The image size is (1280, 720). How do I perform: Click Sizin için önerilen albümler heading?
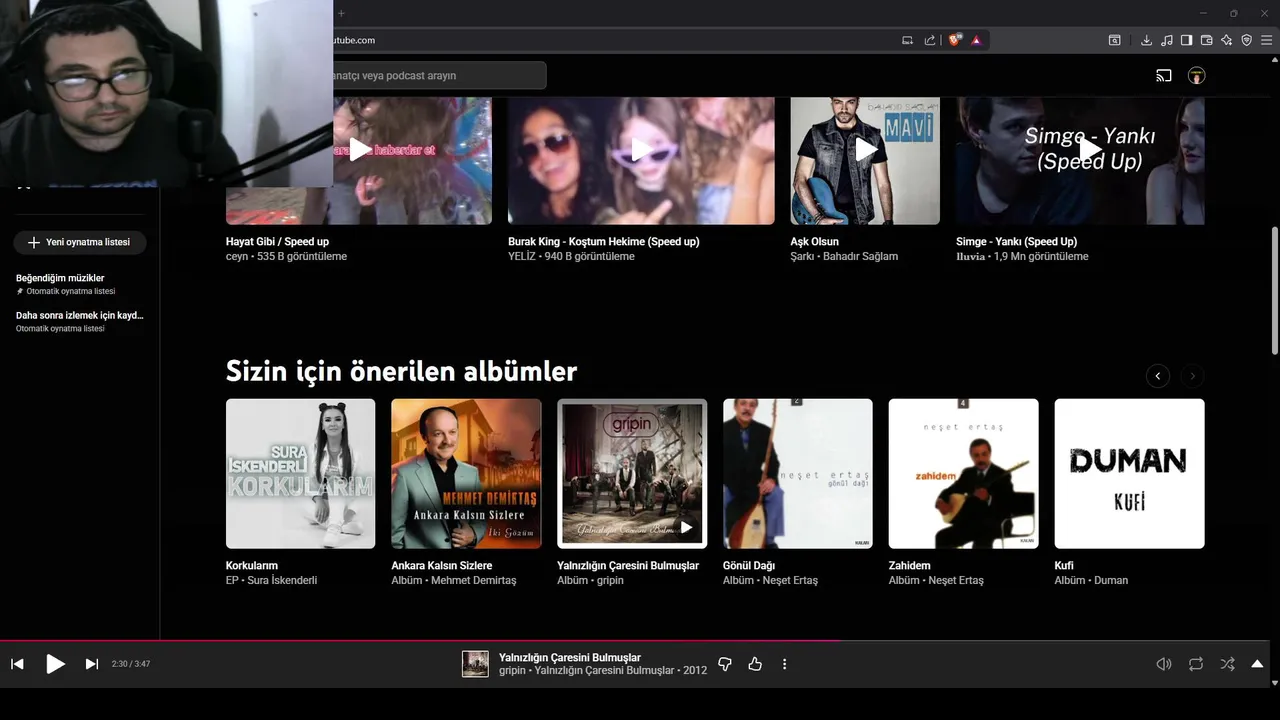(x=401, y=371)
